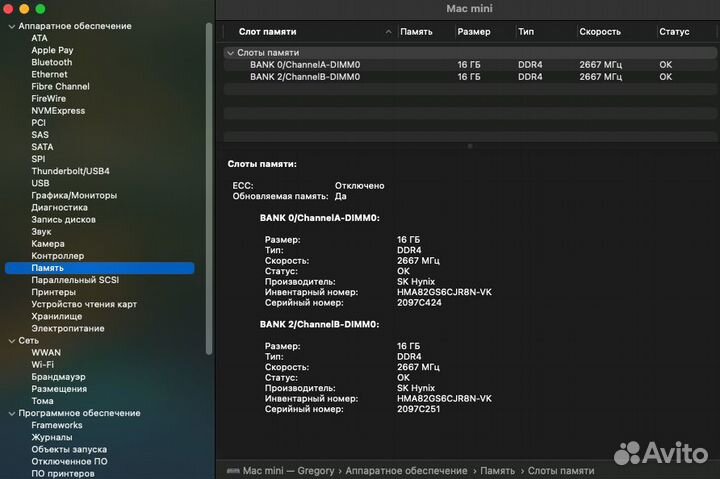Select WWAN under Сеть
This screenshot has width=720, height=479.
(46, 352)
